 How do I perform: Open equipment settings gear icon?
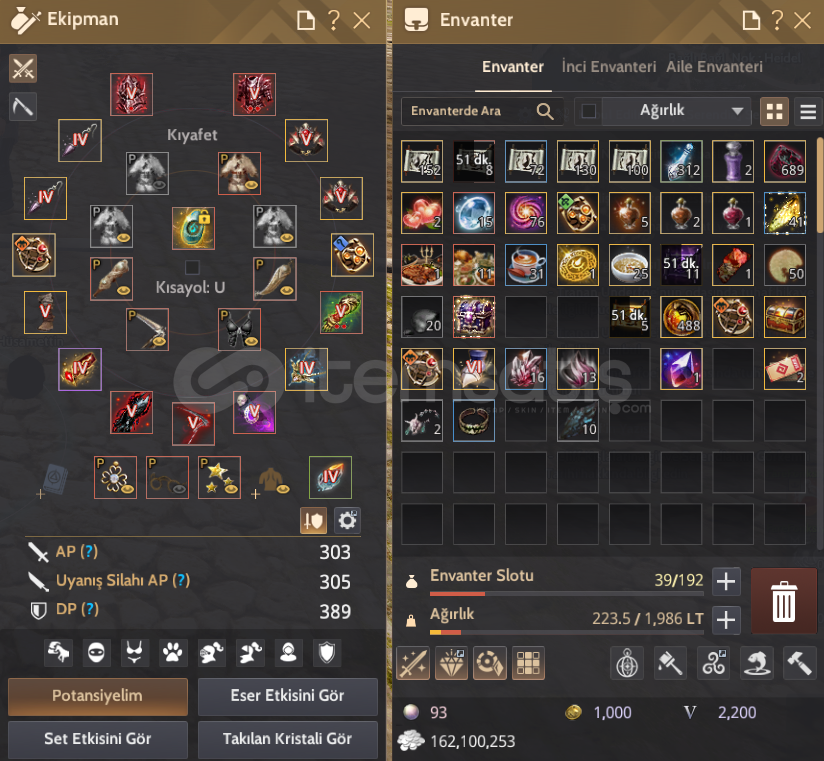[347, 520]
